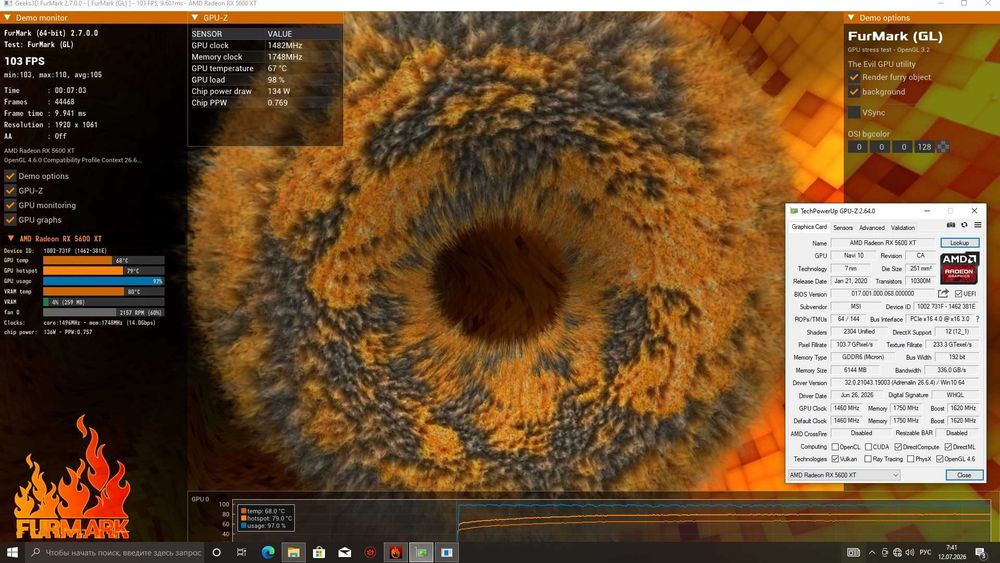Screen dimensions: 1000x563
Task: Open Microsoft Store from taskbar
Action: (319, 552)
